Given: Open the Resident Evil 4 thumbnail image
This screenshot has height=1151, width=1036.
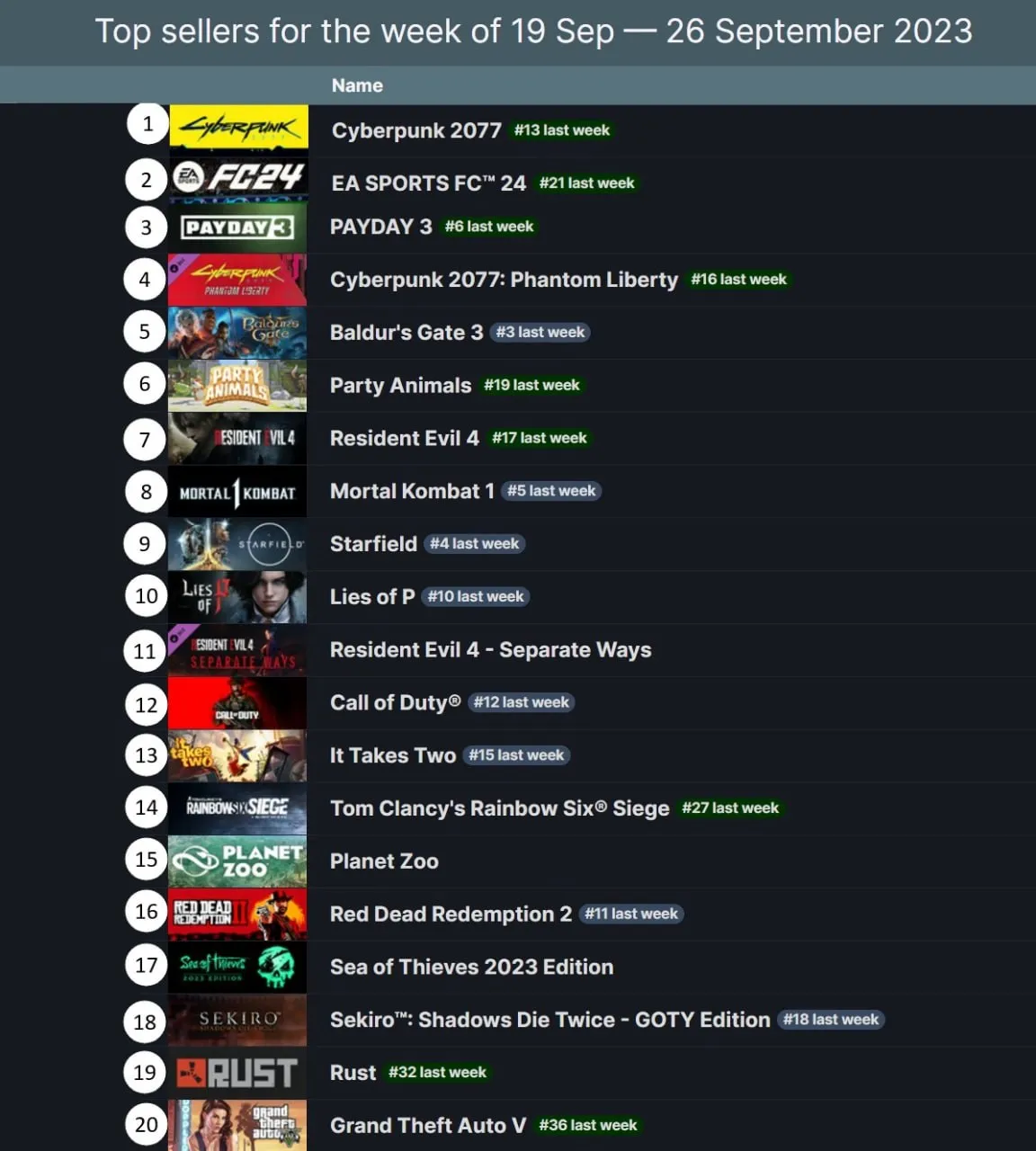Looking at the screenshot, I should click(237, 438).
